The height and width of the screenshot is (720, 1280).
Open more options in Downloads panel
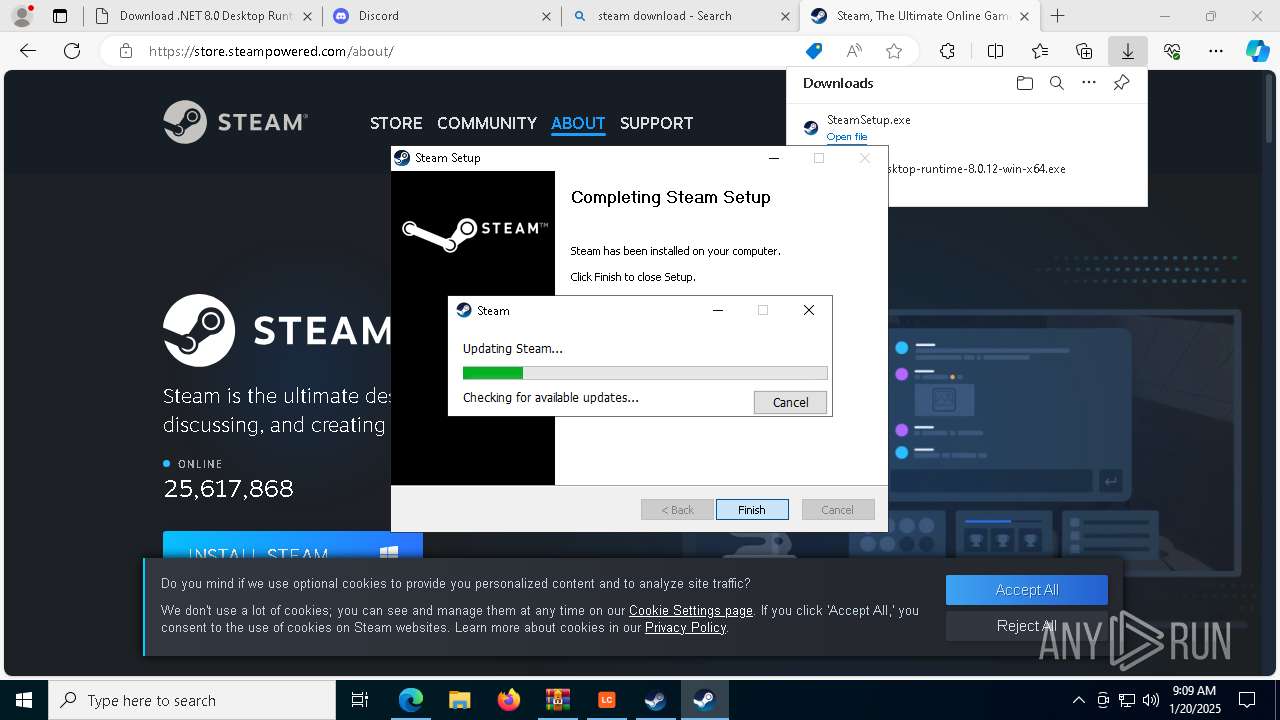(x=1089, y=83)
